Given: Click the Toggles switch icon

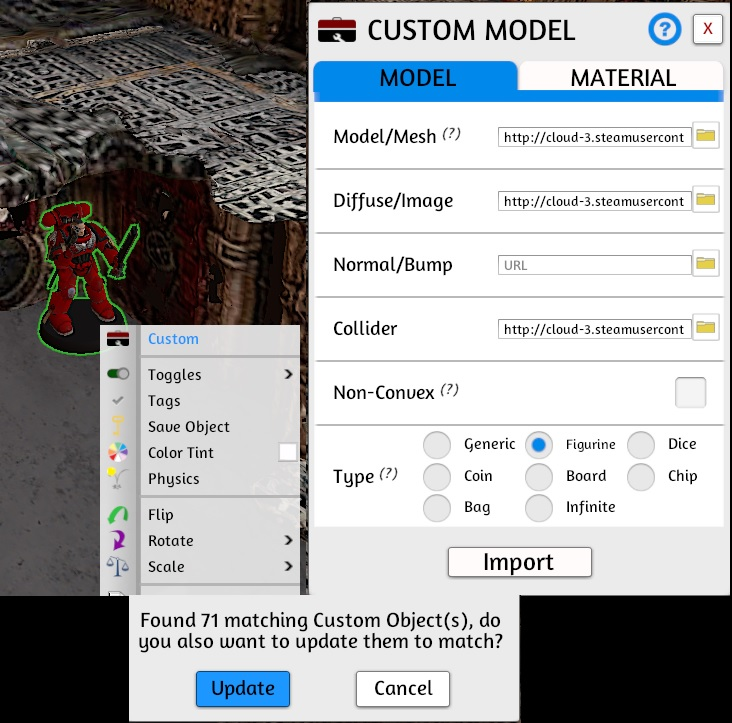Looking at the screenshot, I should tap(118, 374).
